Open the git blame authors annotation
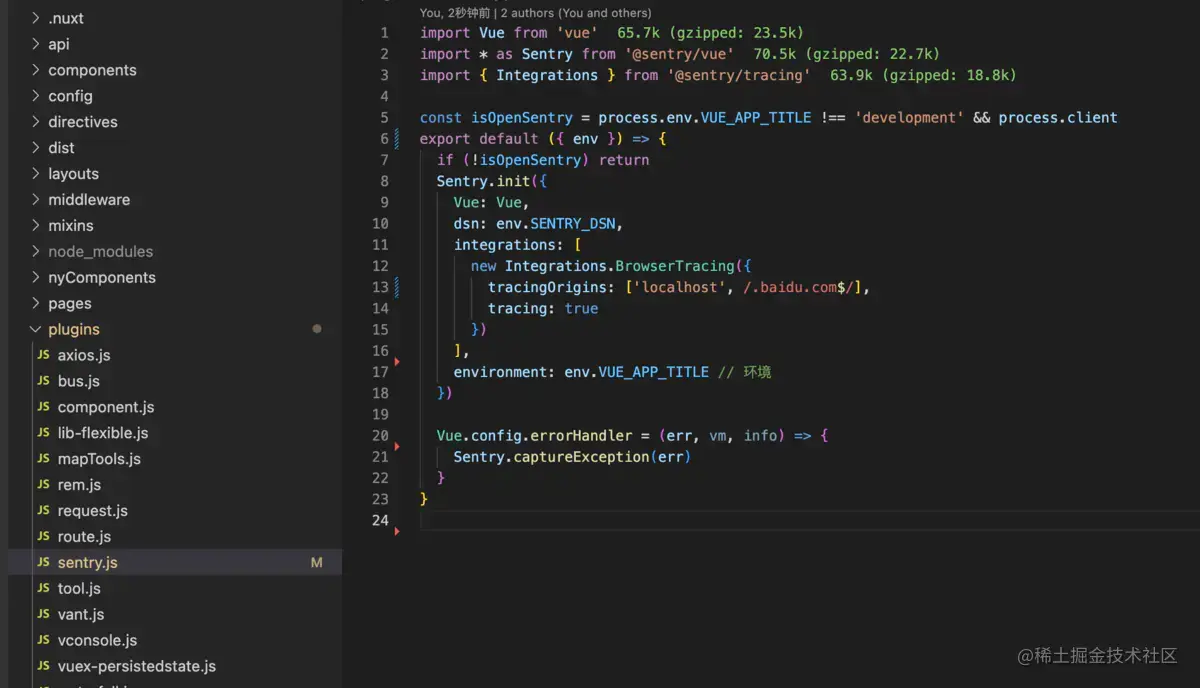This screenshot has width=1200, height=688. coord(536,13)
